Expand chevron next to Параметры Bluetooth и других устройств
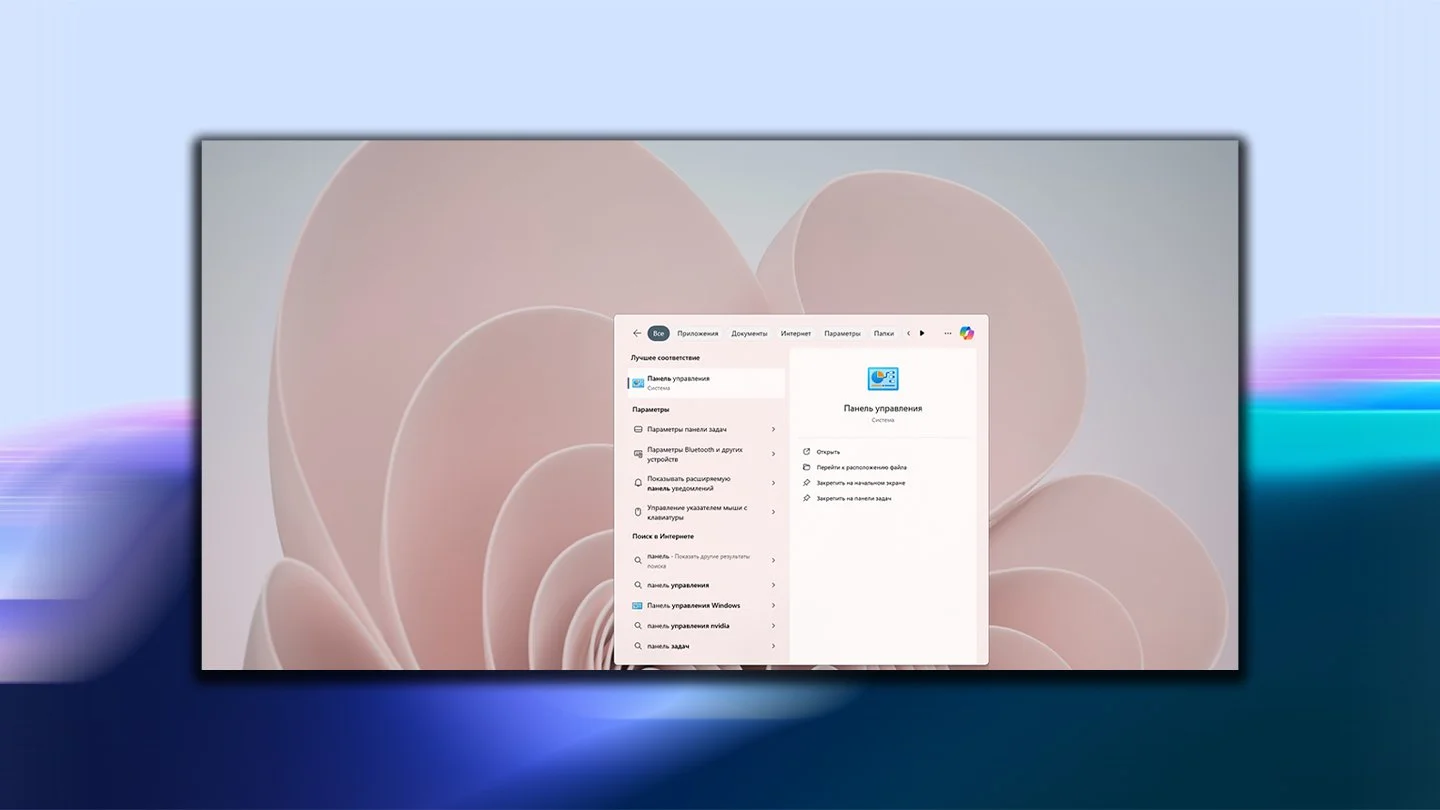 click(x=773, y=454)
